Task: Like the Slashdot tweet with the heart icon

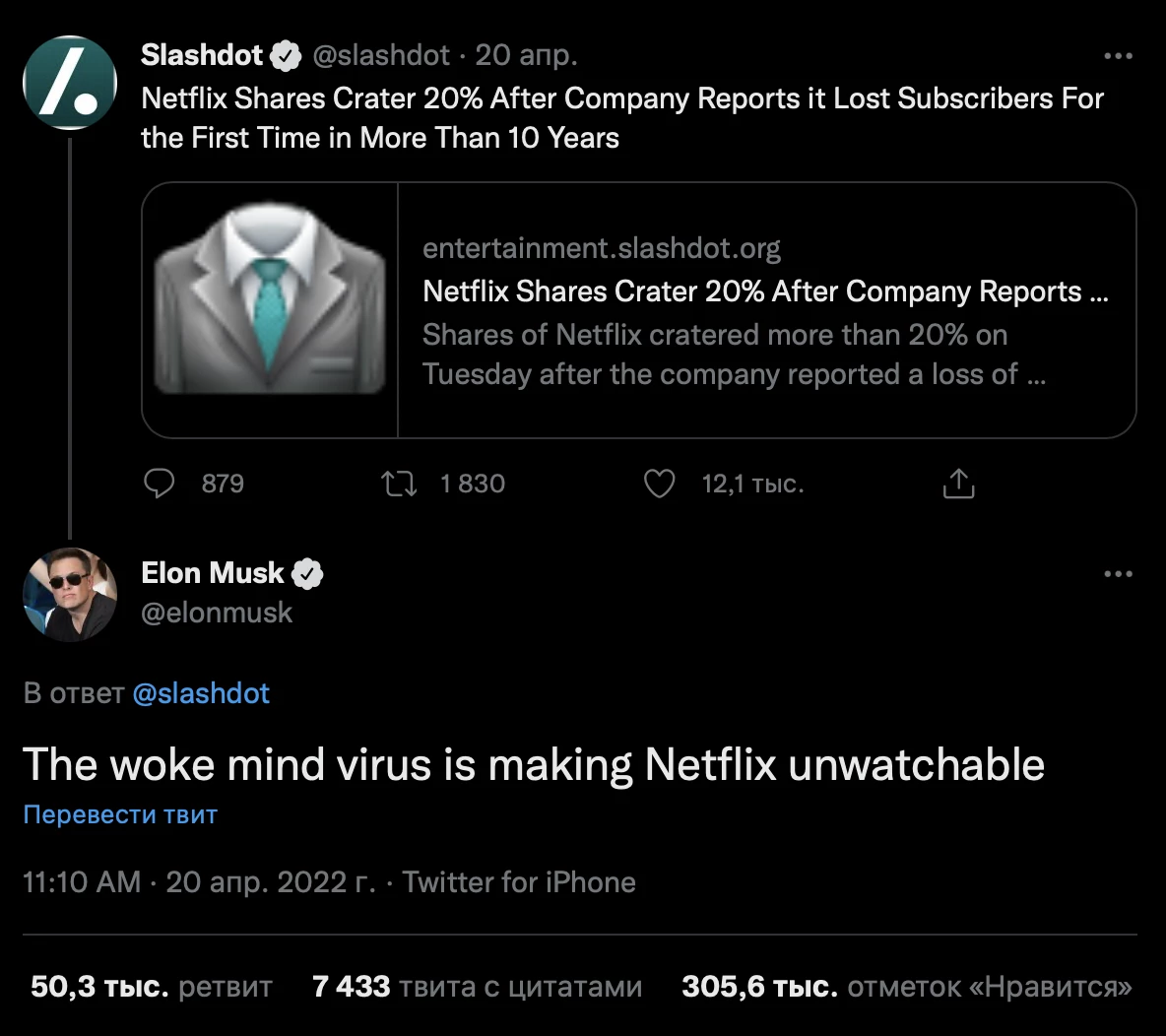Action: pos(659,484)
